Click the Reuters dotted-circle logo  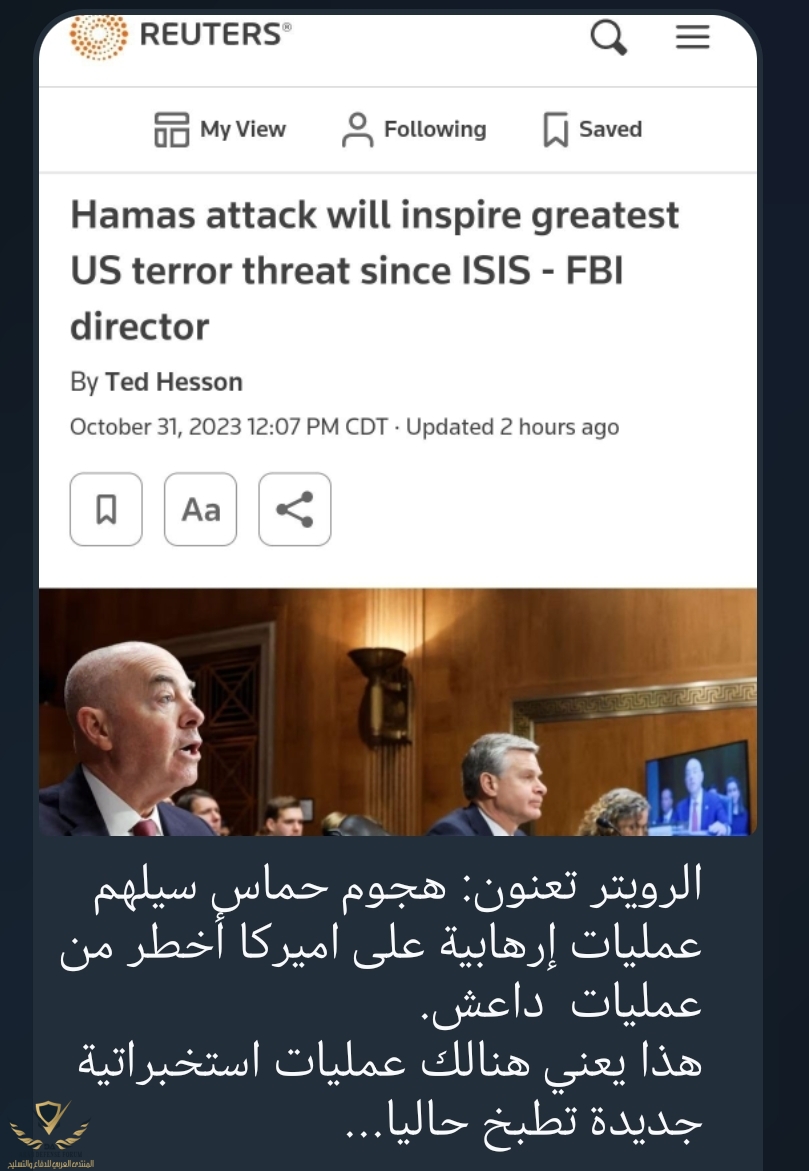tap(99, 36)
